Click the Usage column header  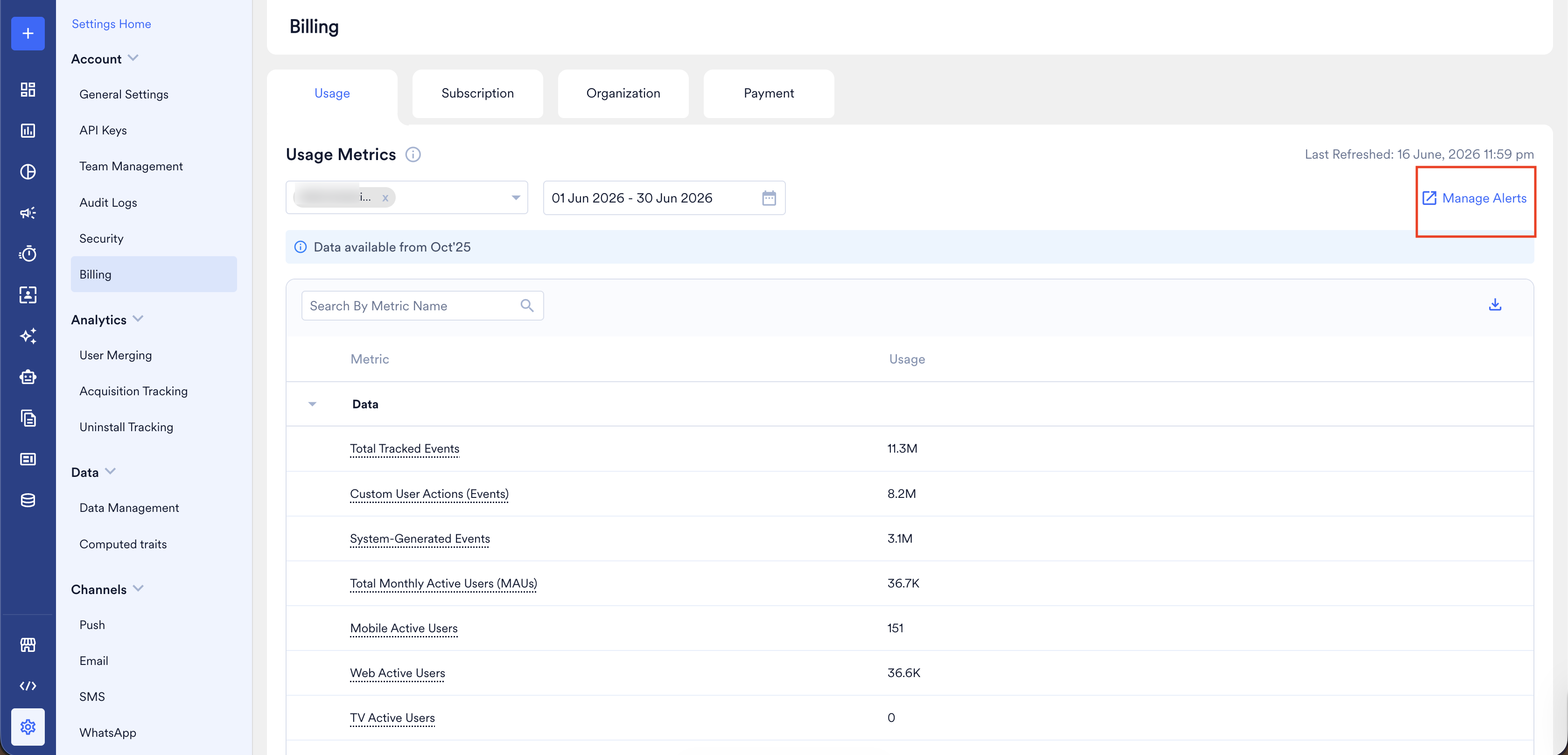(x=907, y=359)
